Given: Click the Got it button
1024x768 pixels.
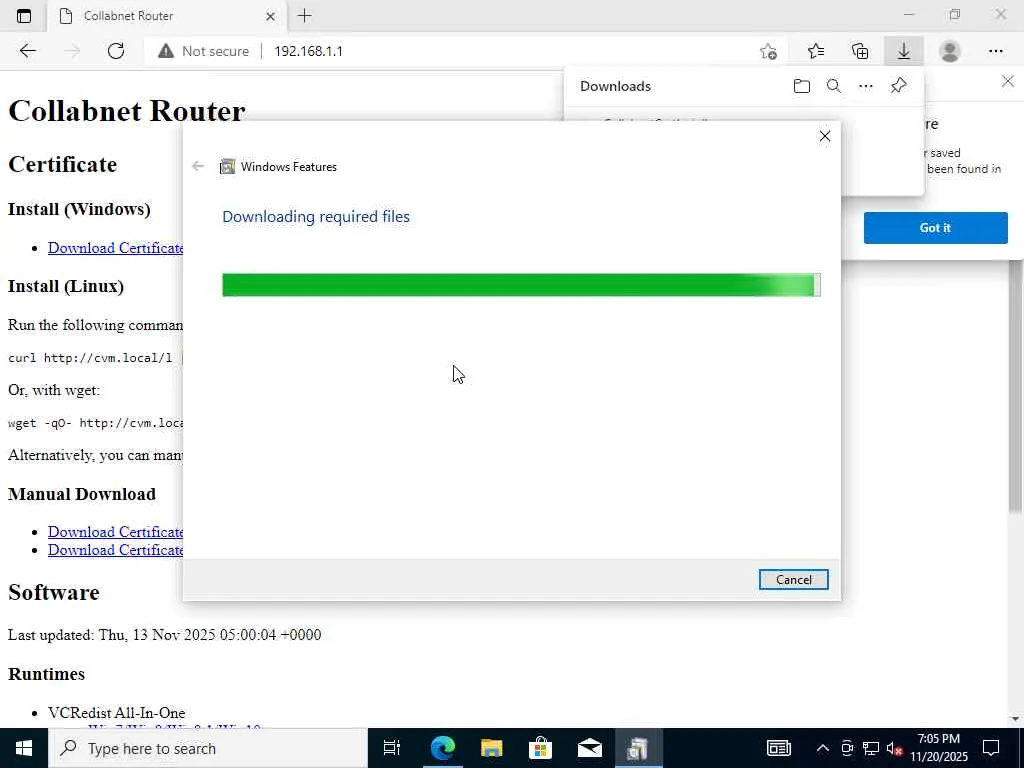Looking at the screenshot, I should tap(935, 228).
